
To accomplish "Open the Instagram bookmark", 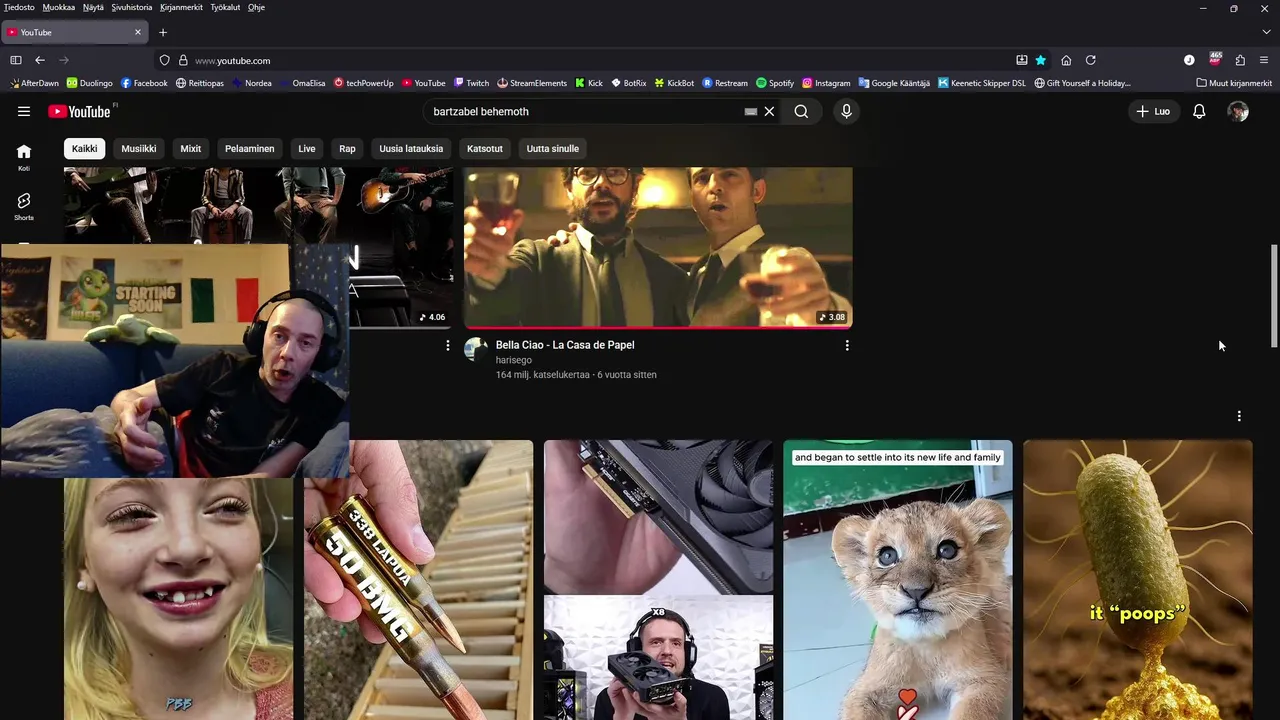I will pos(825,83).
